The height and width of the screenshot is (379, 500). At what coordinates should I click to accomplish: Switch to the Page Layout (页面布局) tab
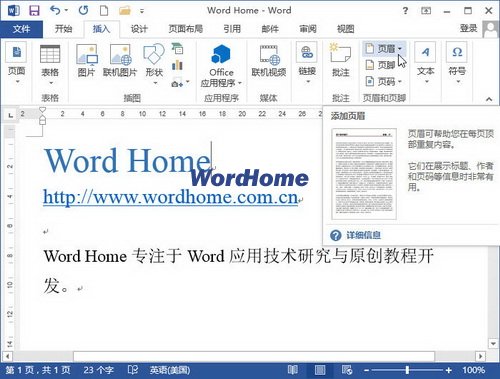pyautogui.click(x=186, y=29)
